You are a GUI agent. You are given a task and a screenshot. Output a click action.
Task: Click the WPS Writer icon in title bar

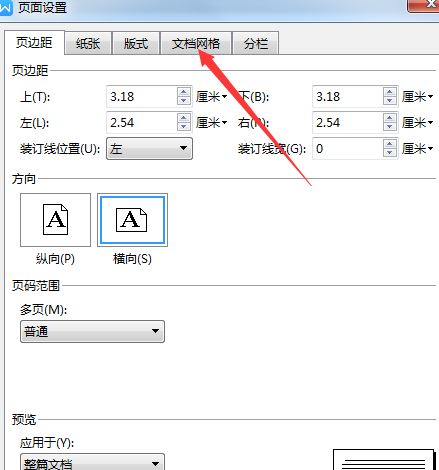pos(6,7)
